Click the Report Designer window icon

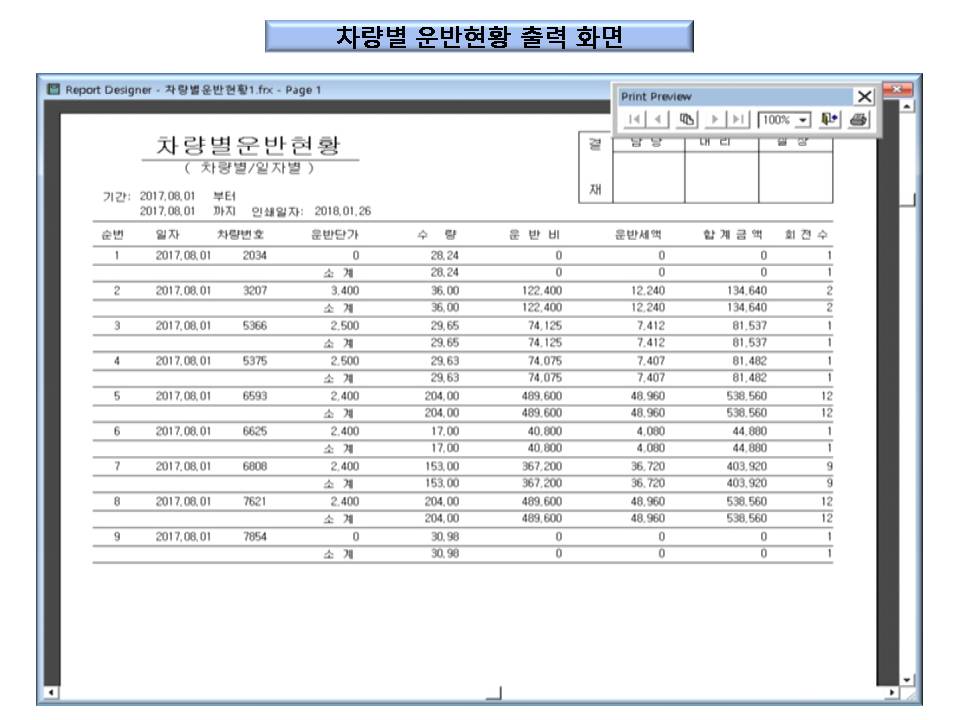tap(53, 89)
